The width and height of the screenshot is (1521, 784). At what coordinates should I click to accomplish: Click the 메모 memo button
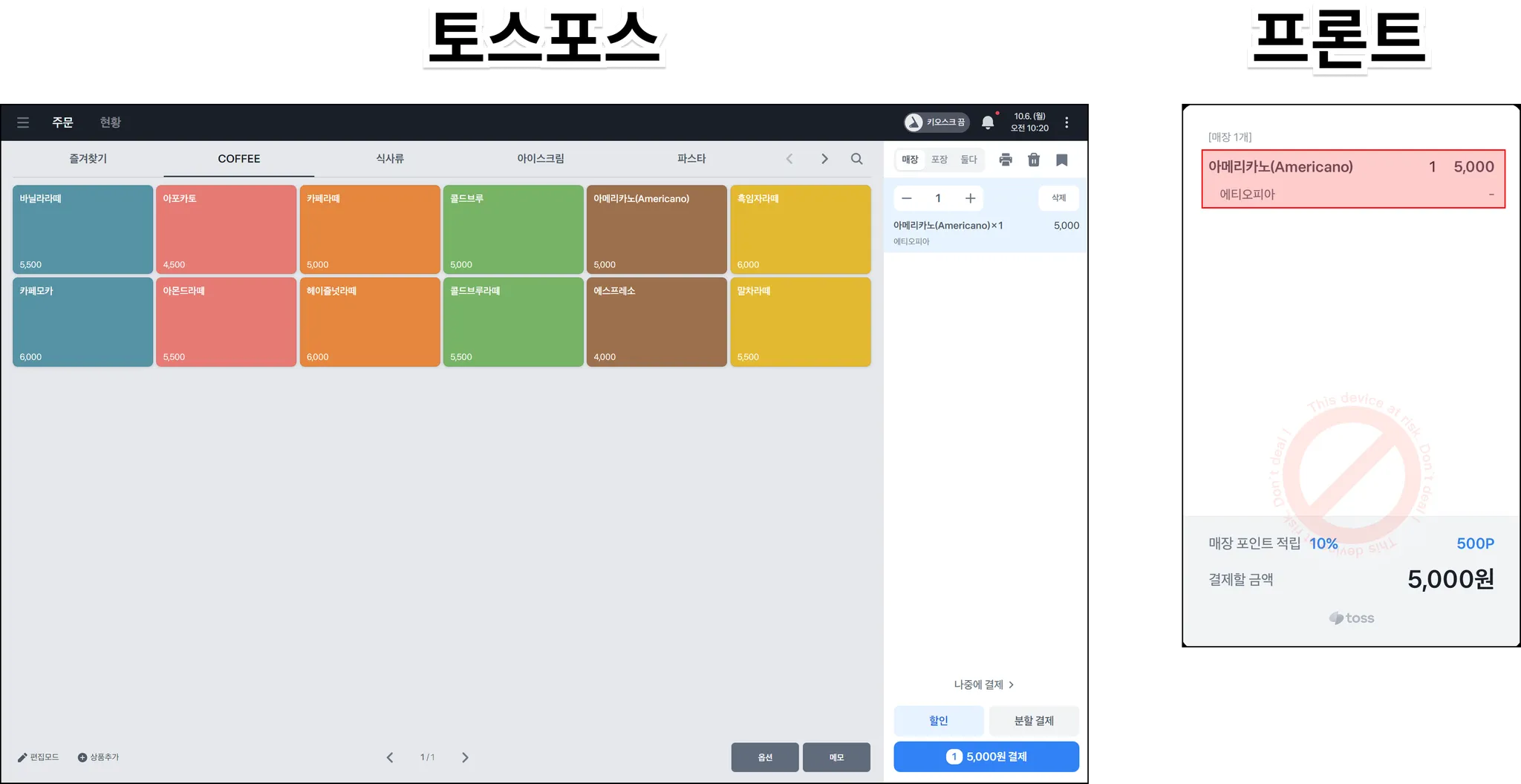pos(836,757)
